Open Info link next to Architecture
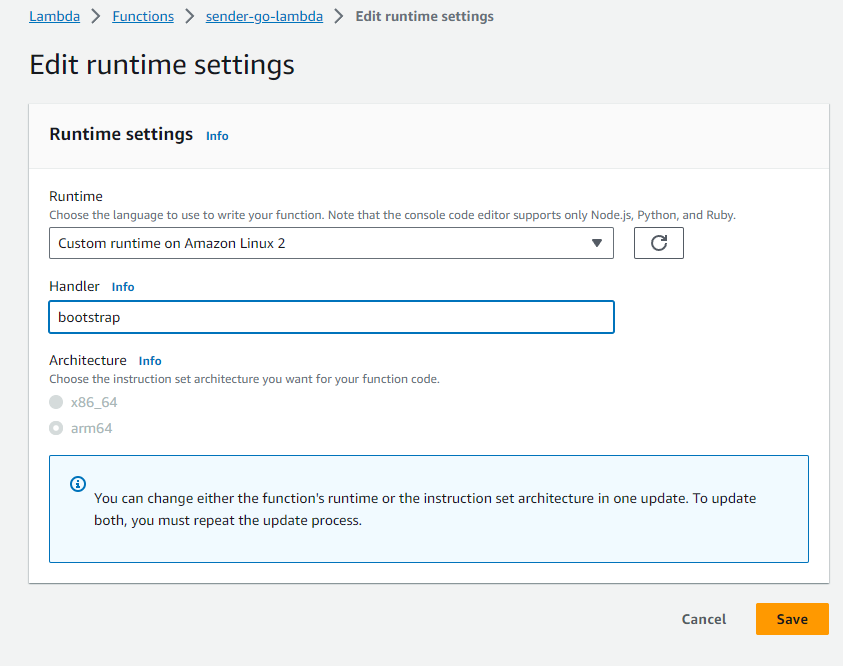 pyautogui.click(x=150, y=361)
